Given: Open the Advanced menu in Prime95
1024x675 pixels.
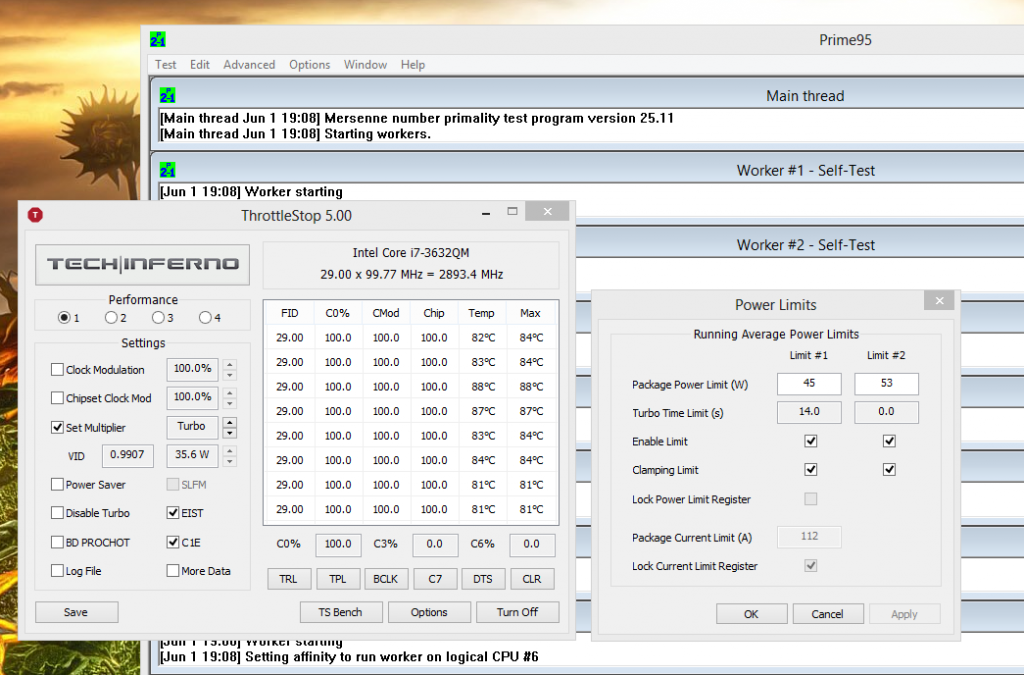Looking at the screenshot, I should 249,65.
